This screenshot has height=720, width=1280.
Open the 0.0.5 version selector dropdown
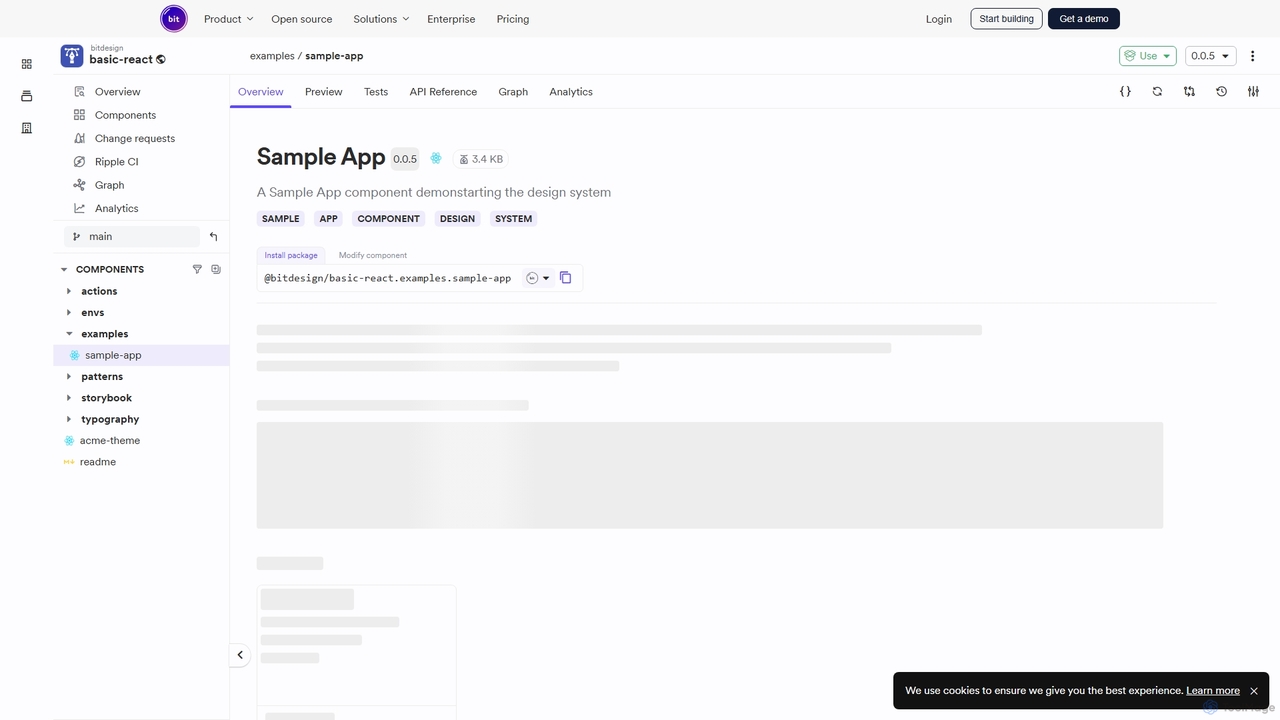(x=1210, y=56)
